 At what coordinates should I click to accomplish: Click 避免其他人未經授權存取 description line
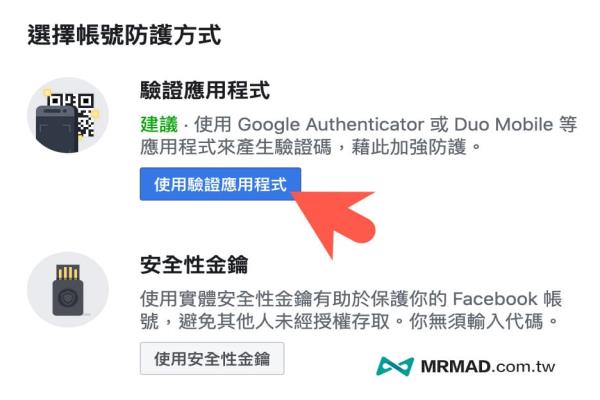click(x=284, y=322)
